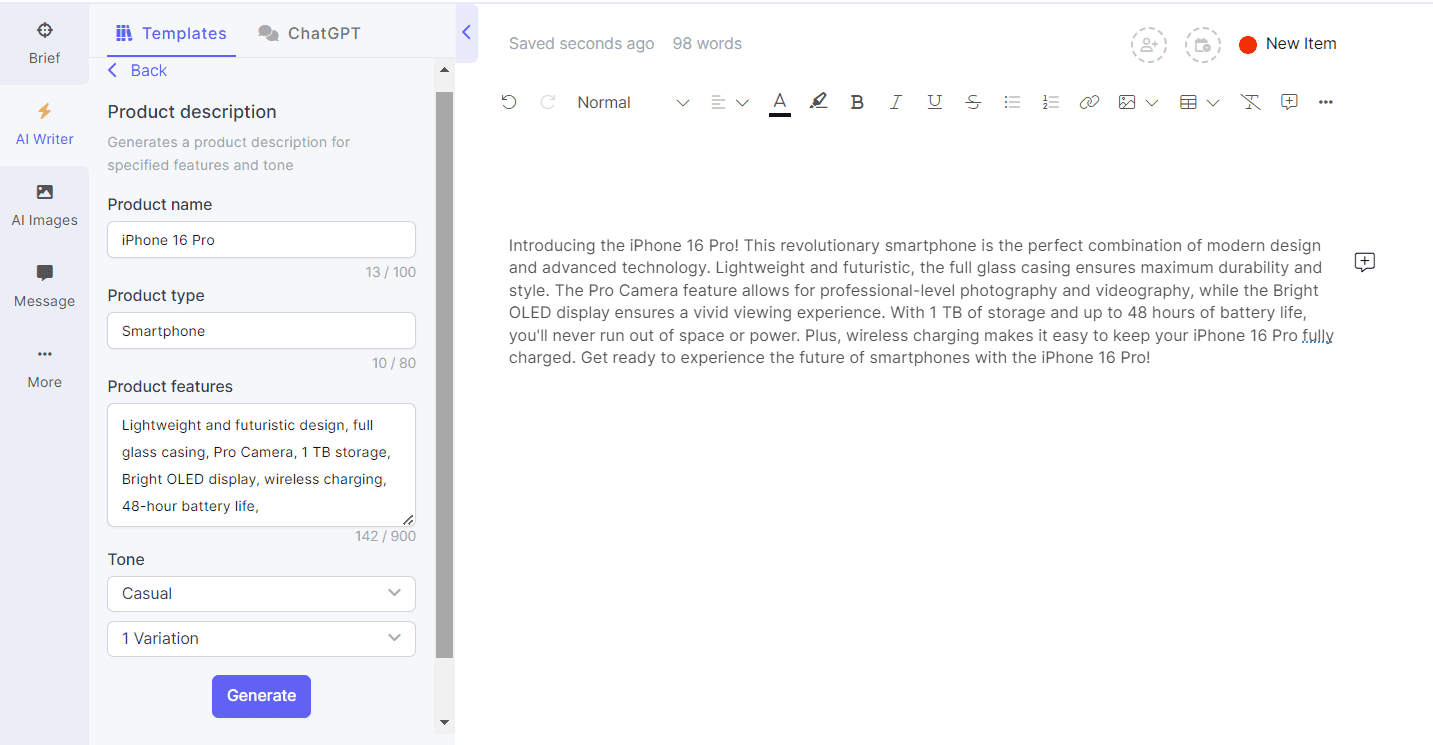Toggle bold formatting
Viewport: 1433px width, 745px height.
pos(857,102)
